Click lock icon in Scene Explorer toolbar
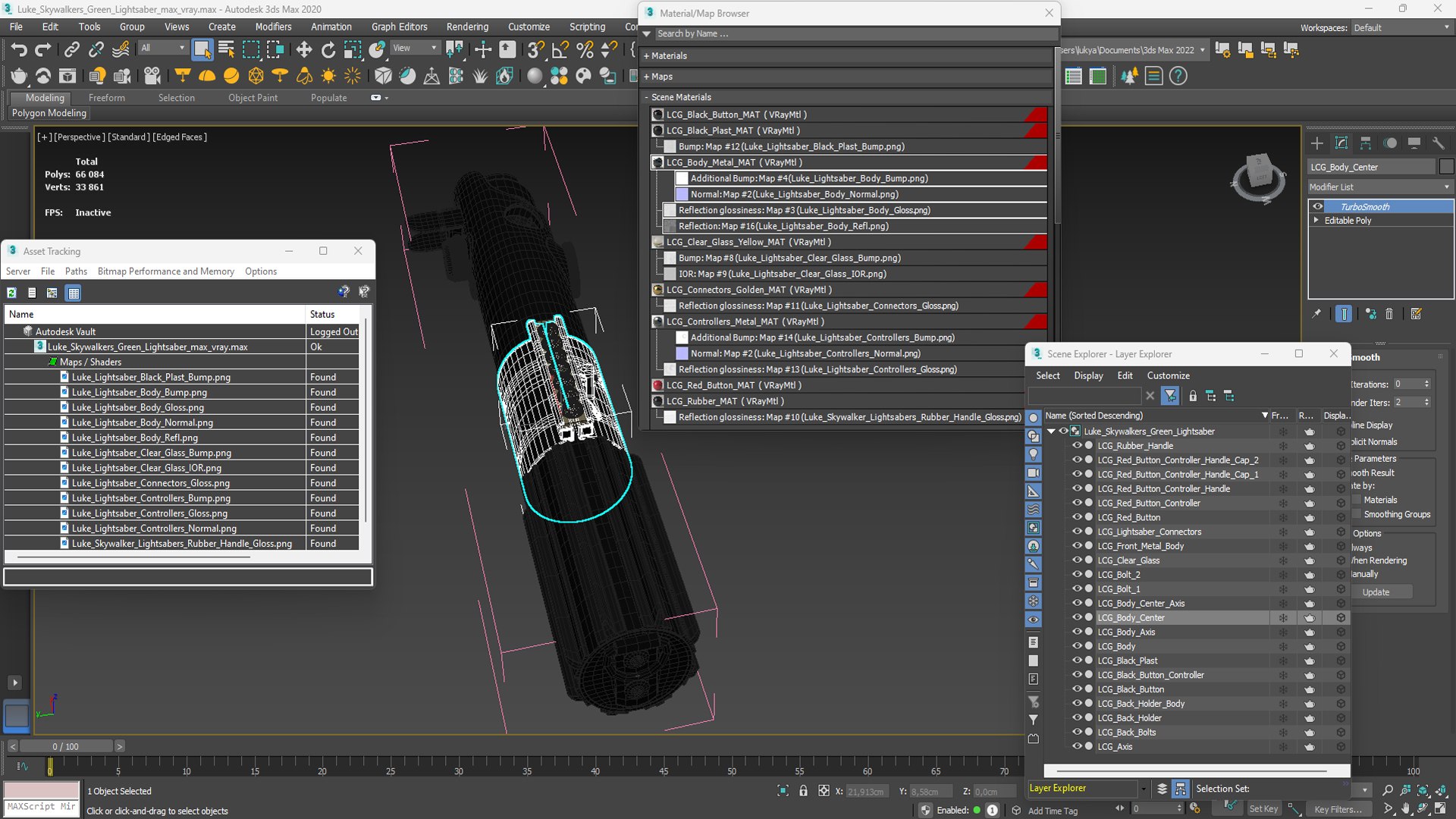 tap(1193, 396)
